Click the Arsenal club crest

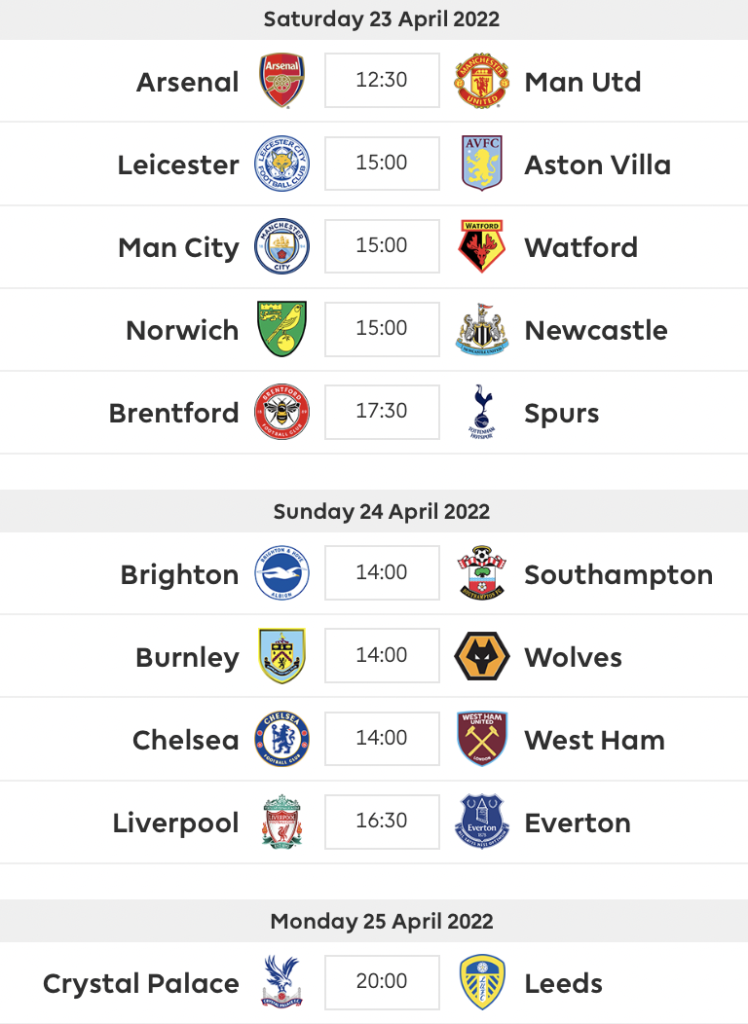(282, 80)
